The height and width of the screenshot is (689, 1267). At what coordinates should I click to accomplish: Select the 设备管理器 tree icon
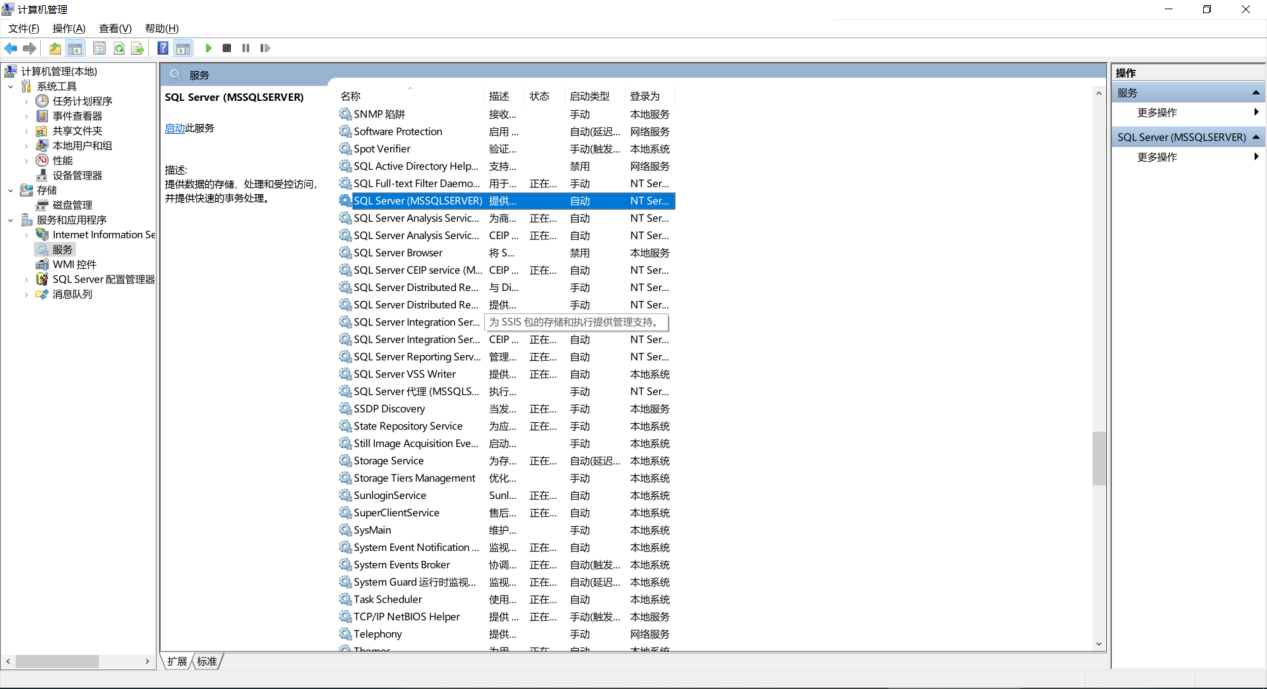[42, 175]
